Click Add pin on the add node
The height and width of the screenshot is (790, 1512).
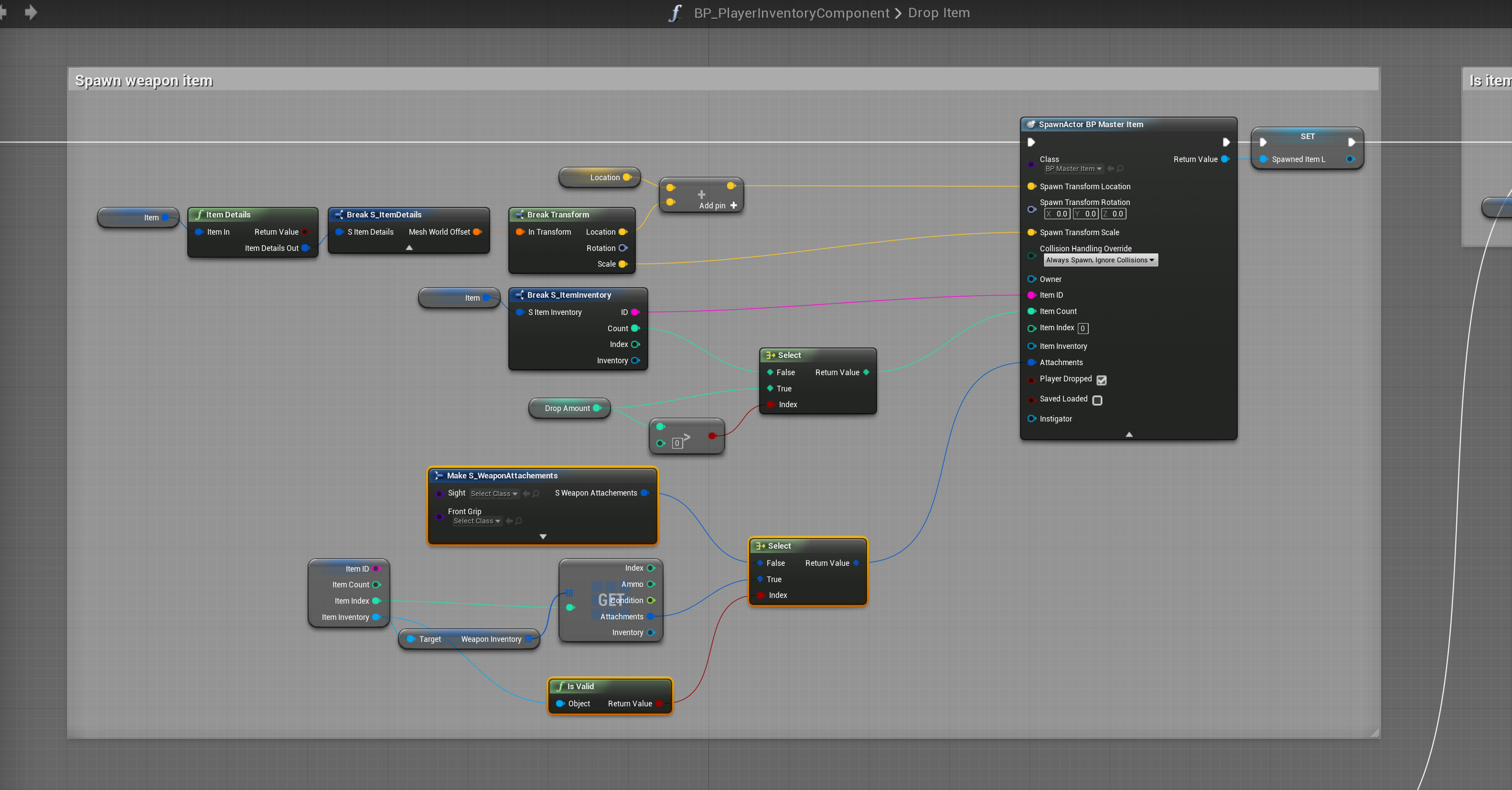[x=717, y=206]
